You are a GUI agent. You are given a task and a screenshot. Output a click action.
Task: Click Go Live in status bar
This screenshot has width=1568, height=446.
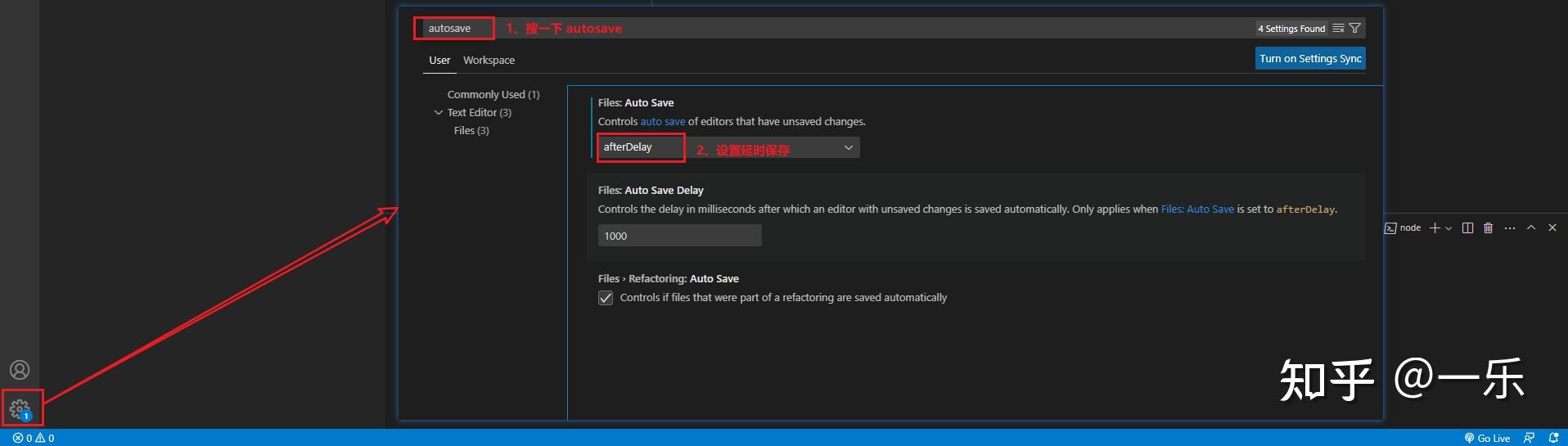tap(1487, 439)
